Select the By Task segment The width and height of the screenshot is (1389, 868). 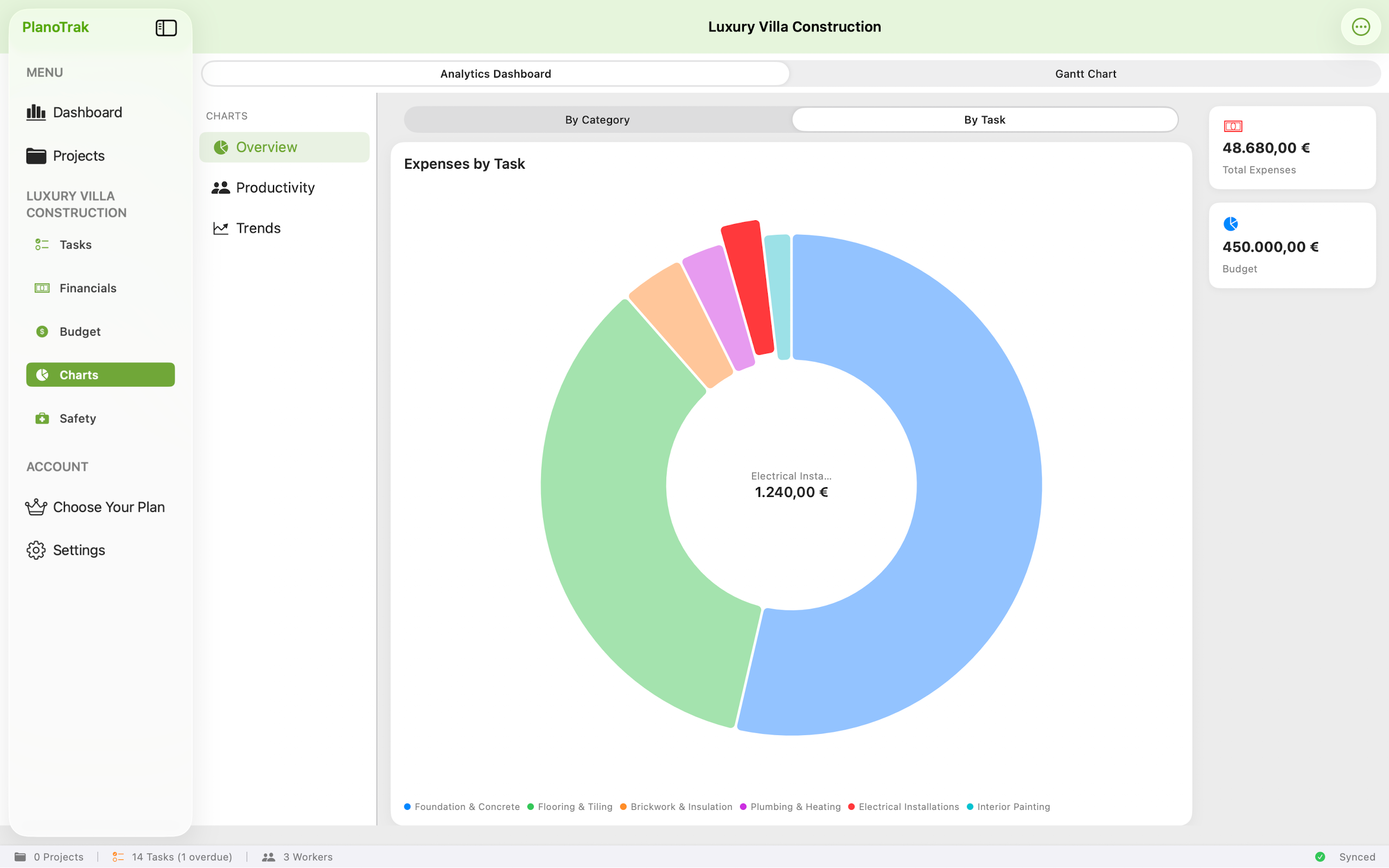coord(984,119)
